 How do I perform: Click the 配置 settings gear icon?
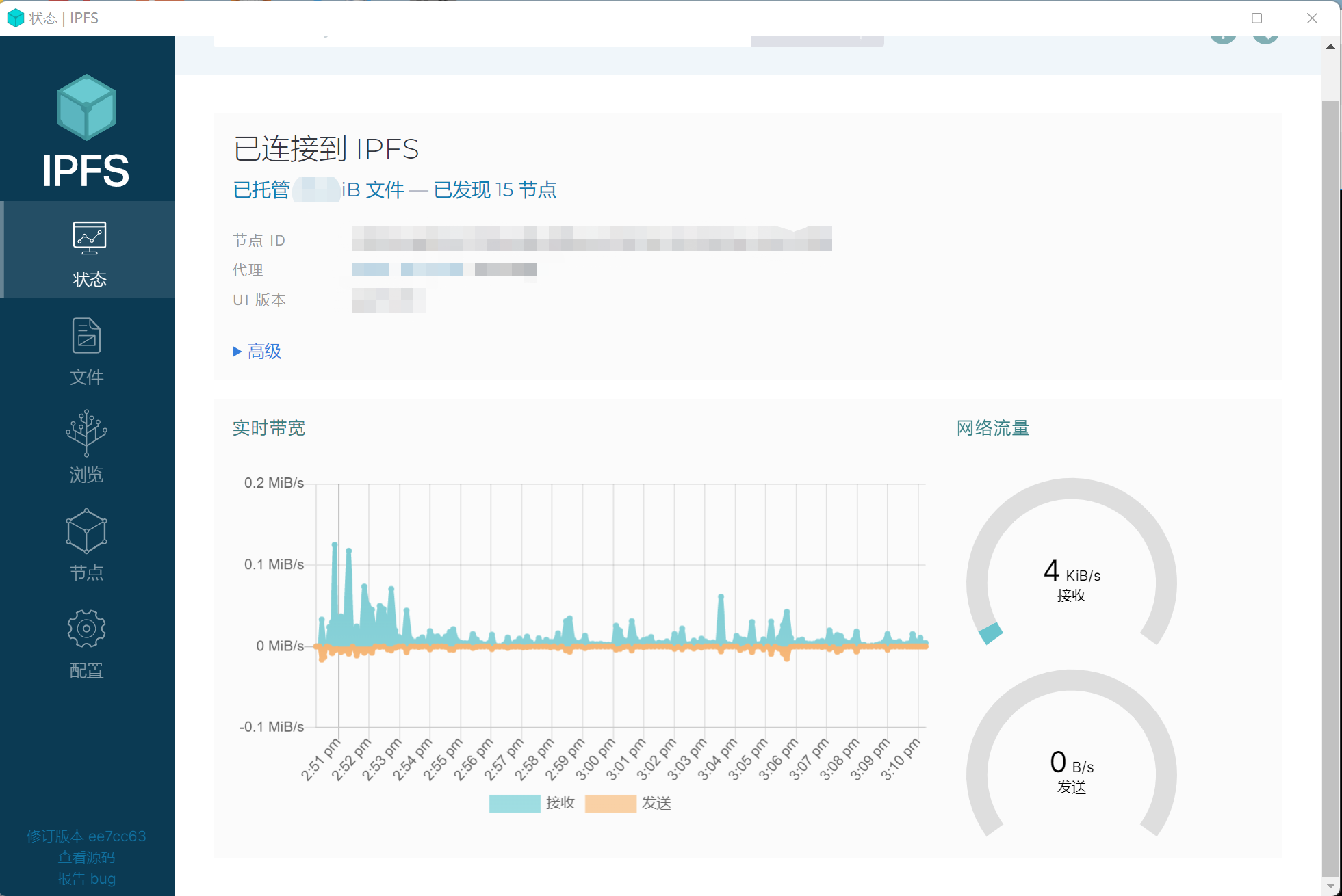(86, 629)
